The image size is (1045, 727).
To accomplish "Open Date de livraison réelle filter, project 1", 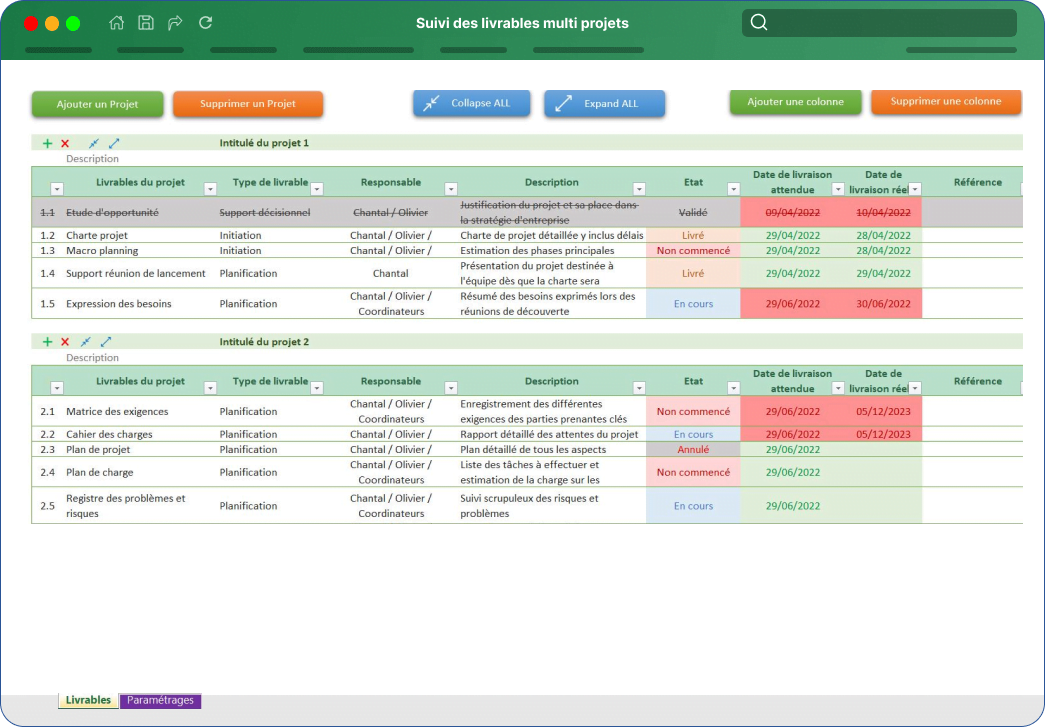I will coord(916,189).
